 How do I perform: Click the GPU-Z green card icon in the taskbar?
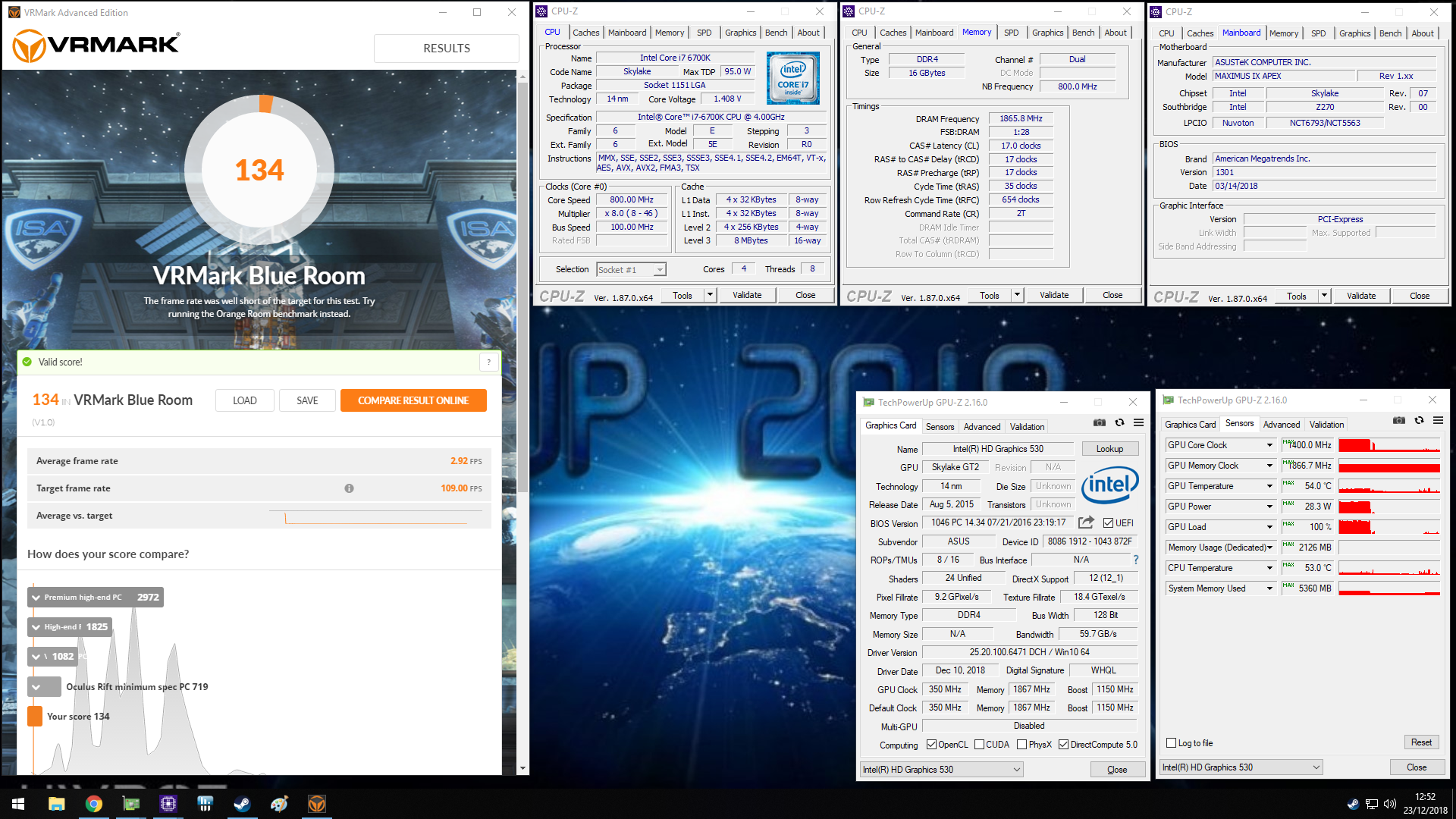pos(130,804)
